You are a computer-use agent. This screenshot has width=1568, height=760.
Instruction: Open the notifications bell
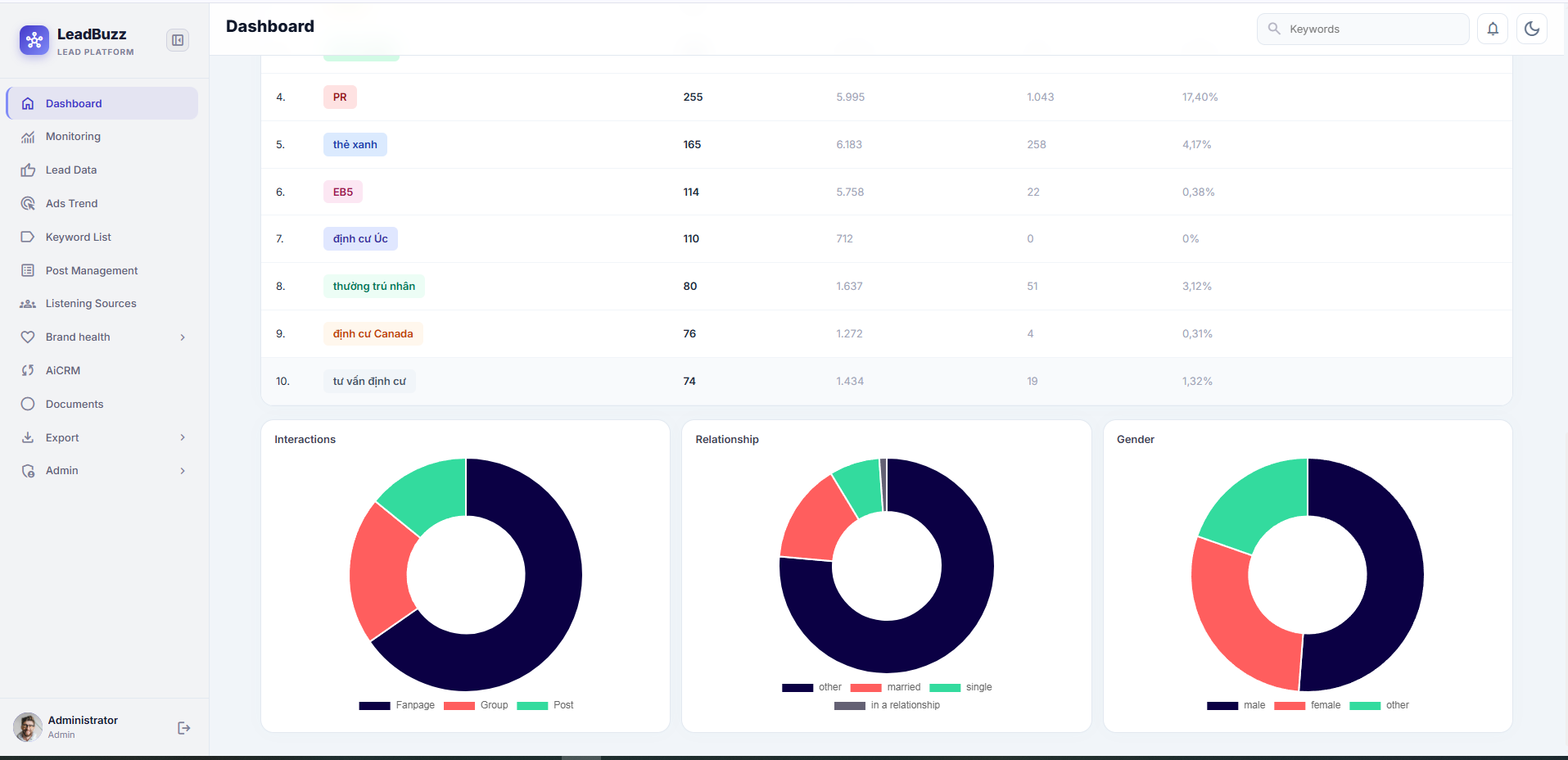point(1493,29)
